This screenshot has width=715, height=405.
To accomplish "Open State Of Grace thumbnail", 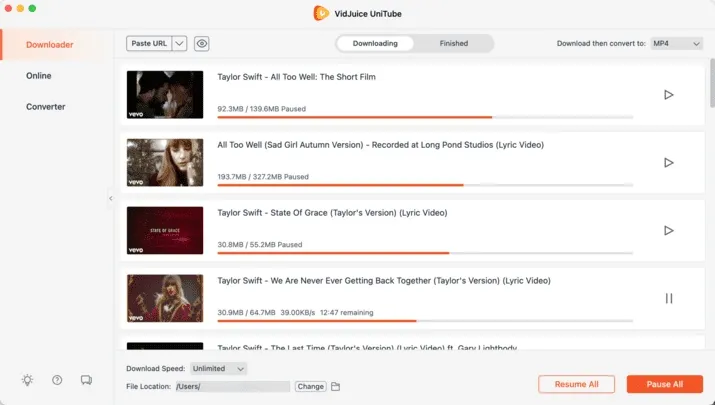I will (165, 230).
